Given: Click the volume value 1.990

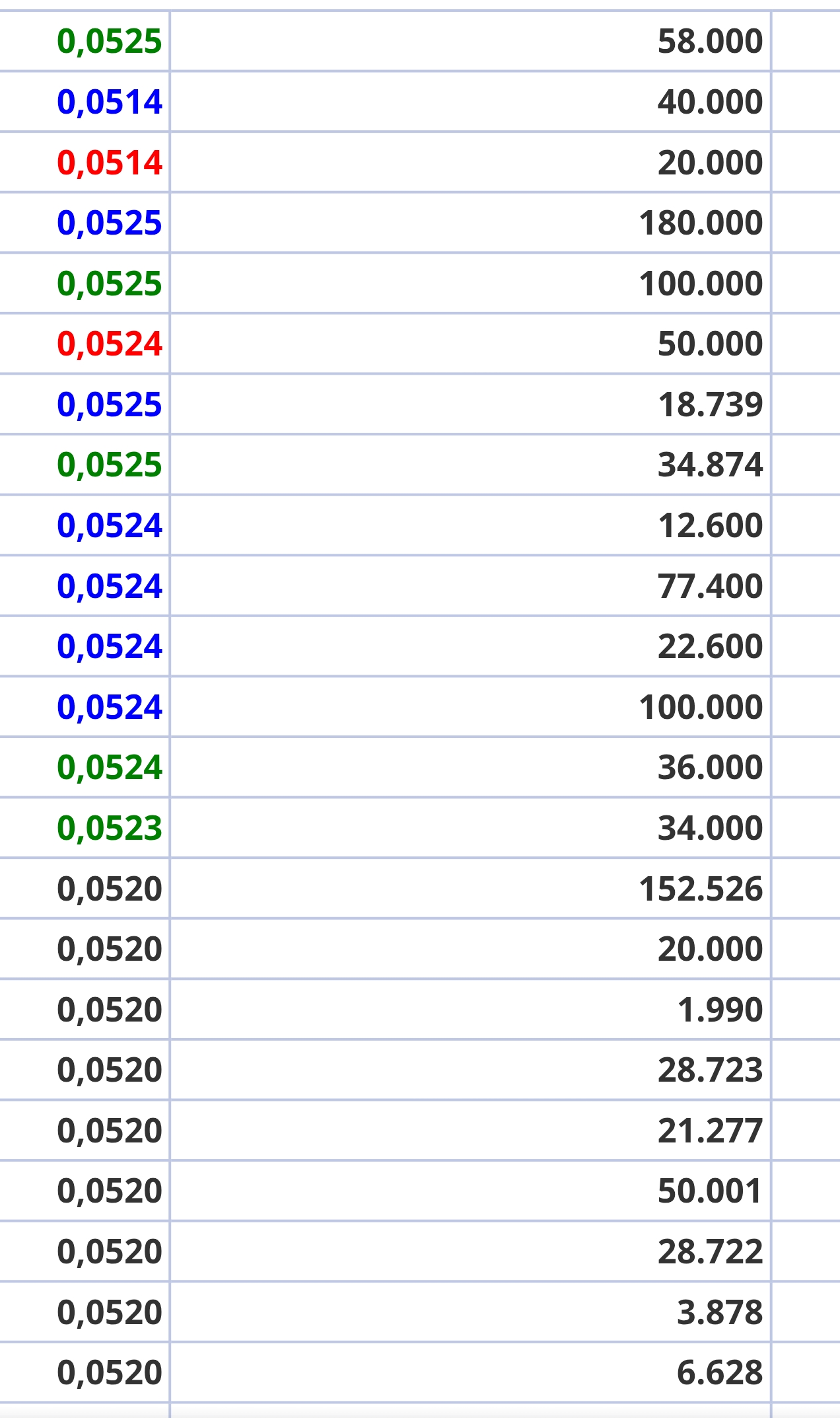Looking at the screenshot, I should tap(720, 1010).
